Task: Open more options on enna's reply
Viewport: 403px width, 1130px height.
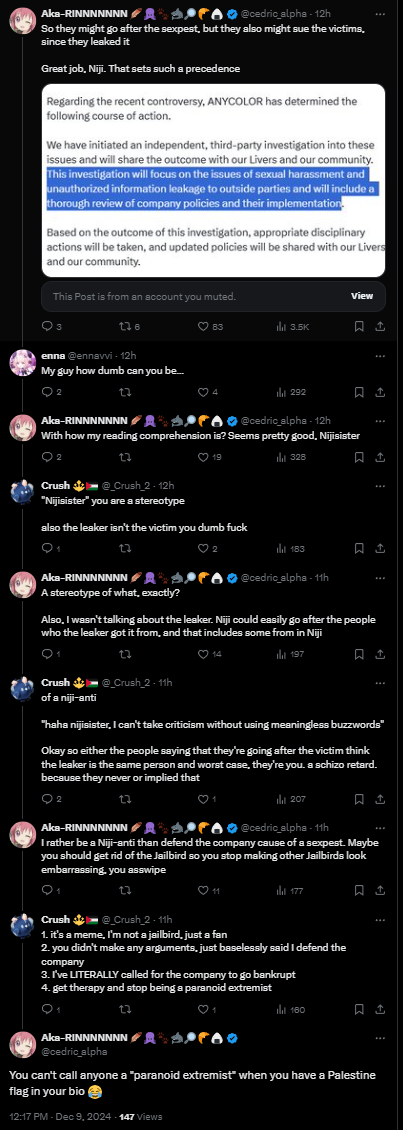Action: click(380, 356)
